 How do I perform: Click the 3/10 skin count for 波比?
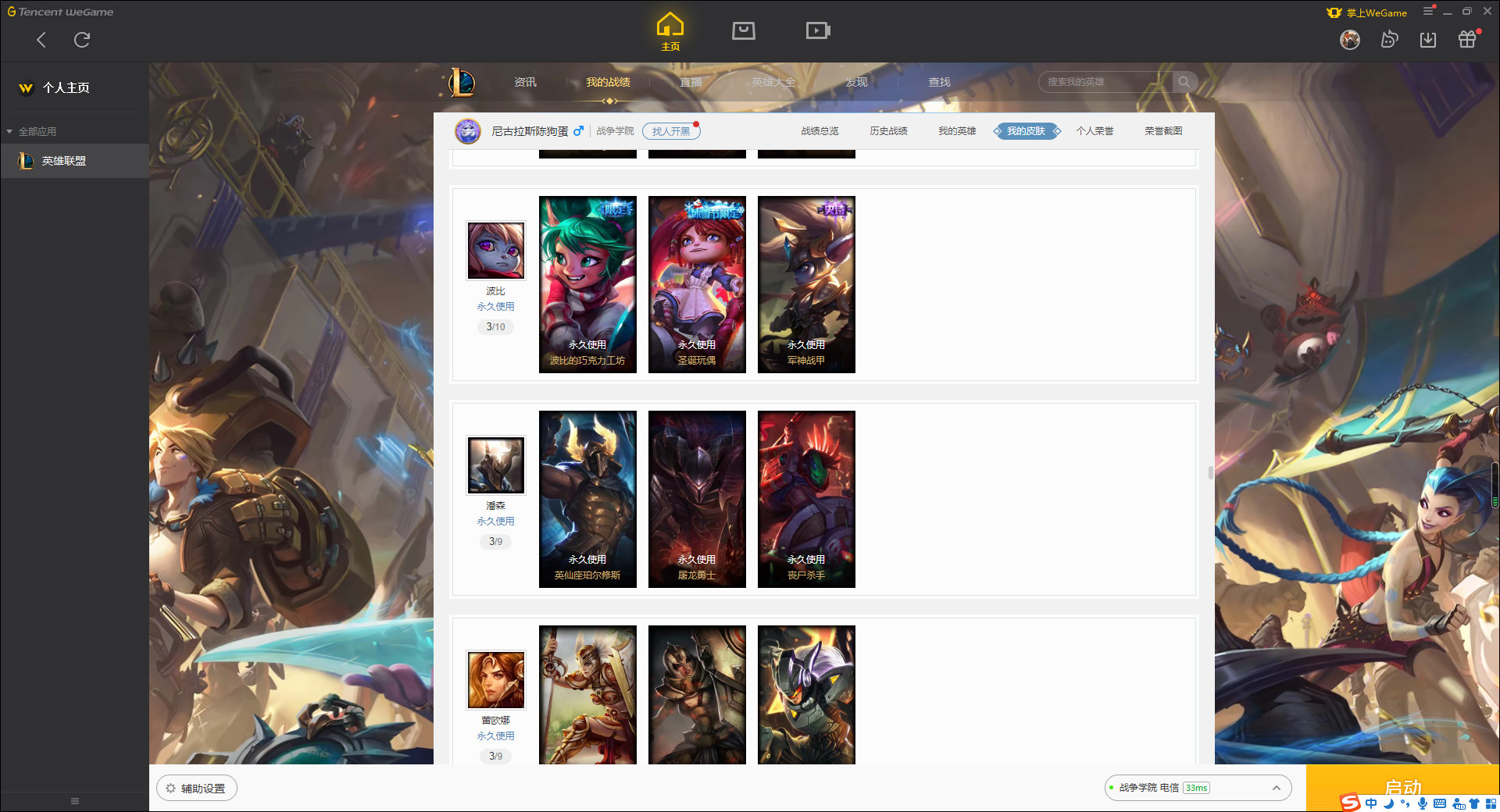click(x=496, y=327)
